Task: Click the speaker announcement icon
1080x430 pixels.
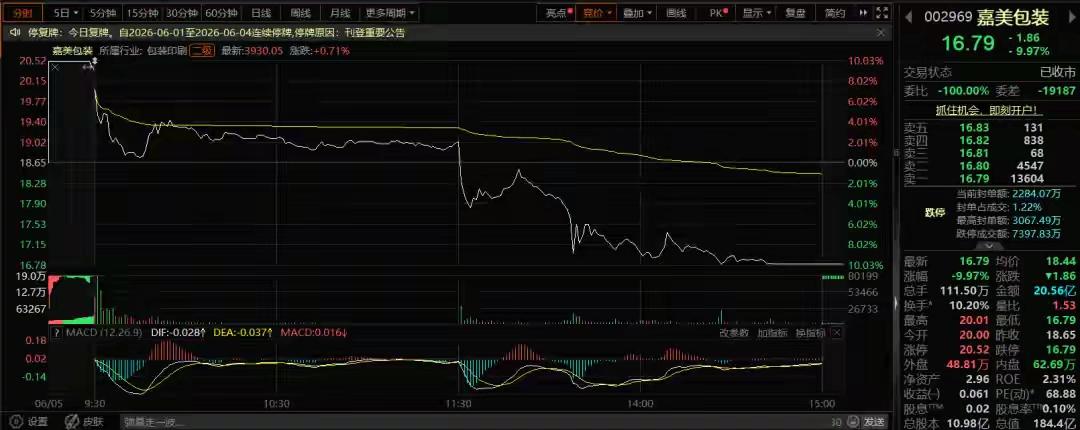Action: coord(14,32)
